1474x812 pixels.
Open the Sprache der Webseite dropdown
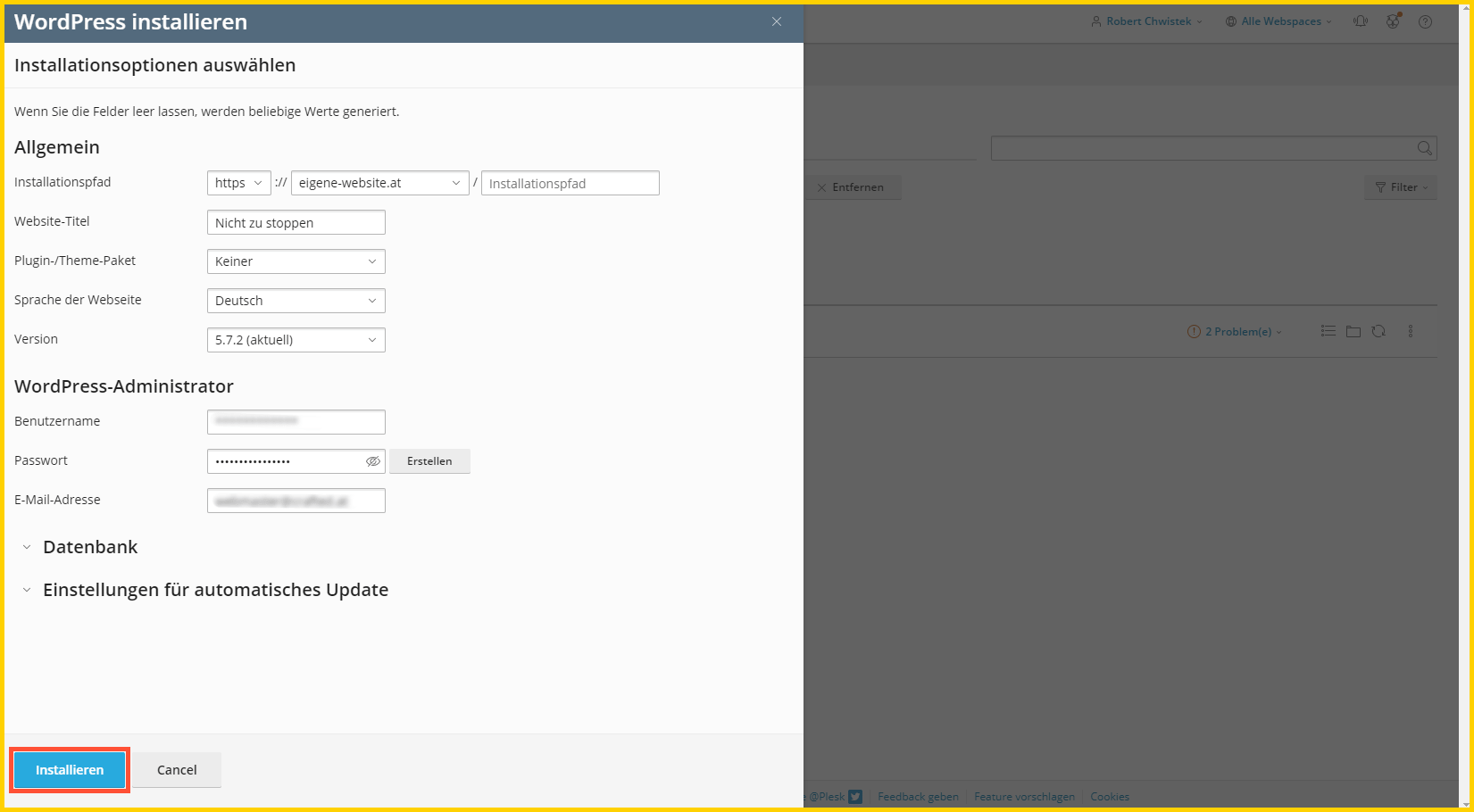click(x=296, y=301)
